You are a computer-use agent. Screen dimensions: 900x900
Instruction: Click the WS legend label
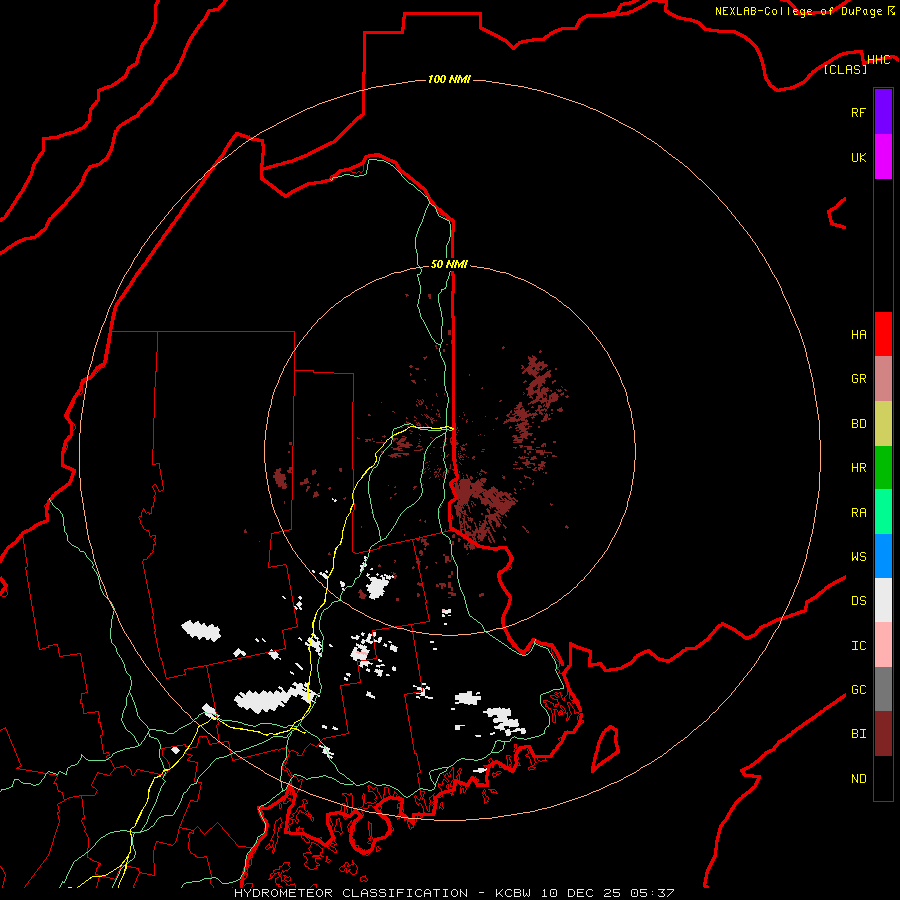tap(858, 557)
